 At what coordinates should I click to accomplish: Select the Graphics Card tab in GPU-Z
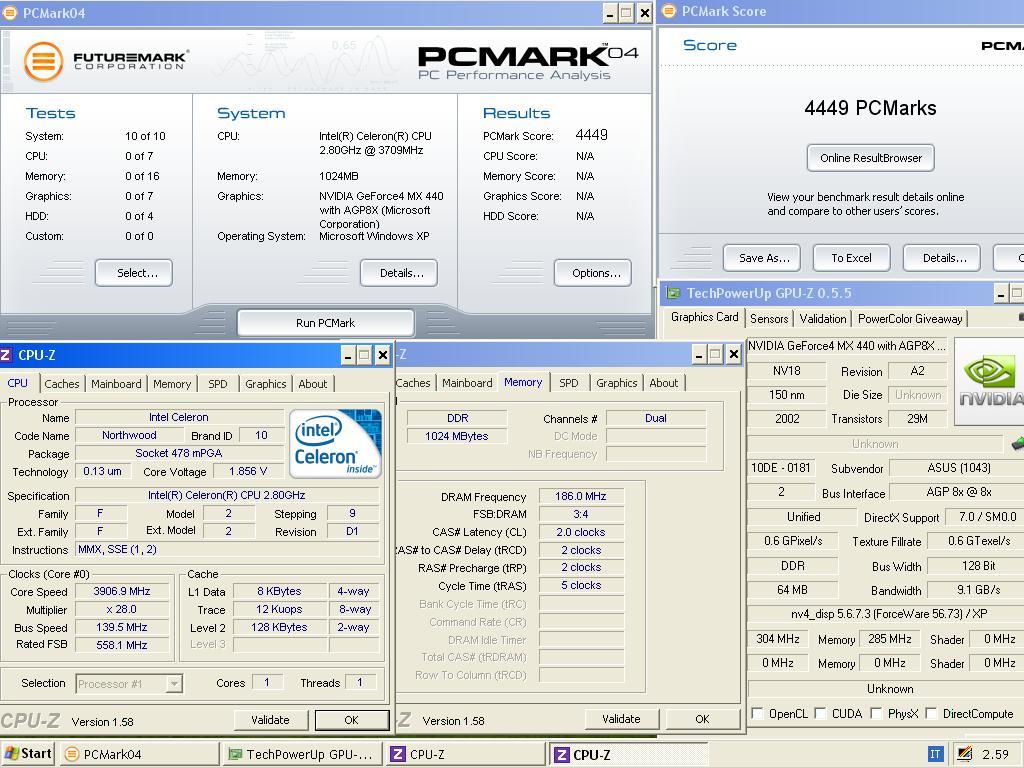pos(705,317)
